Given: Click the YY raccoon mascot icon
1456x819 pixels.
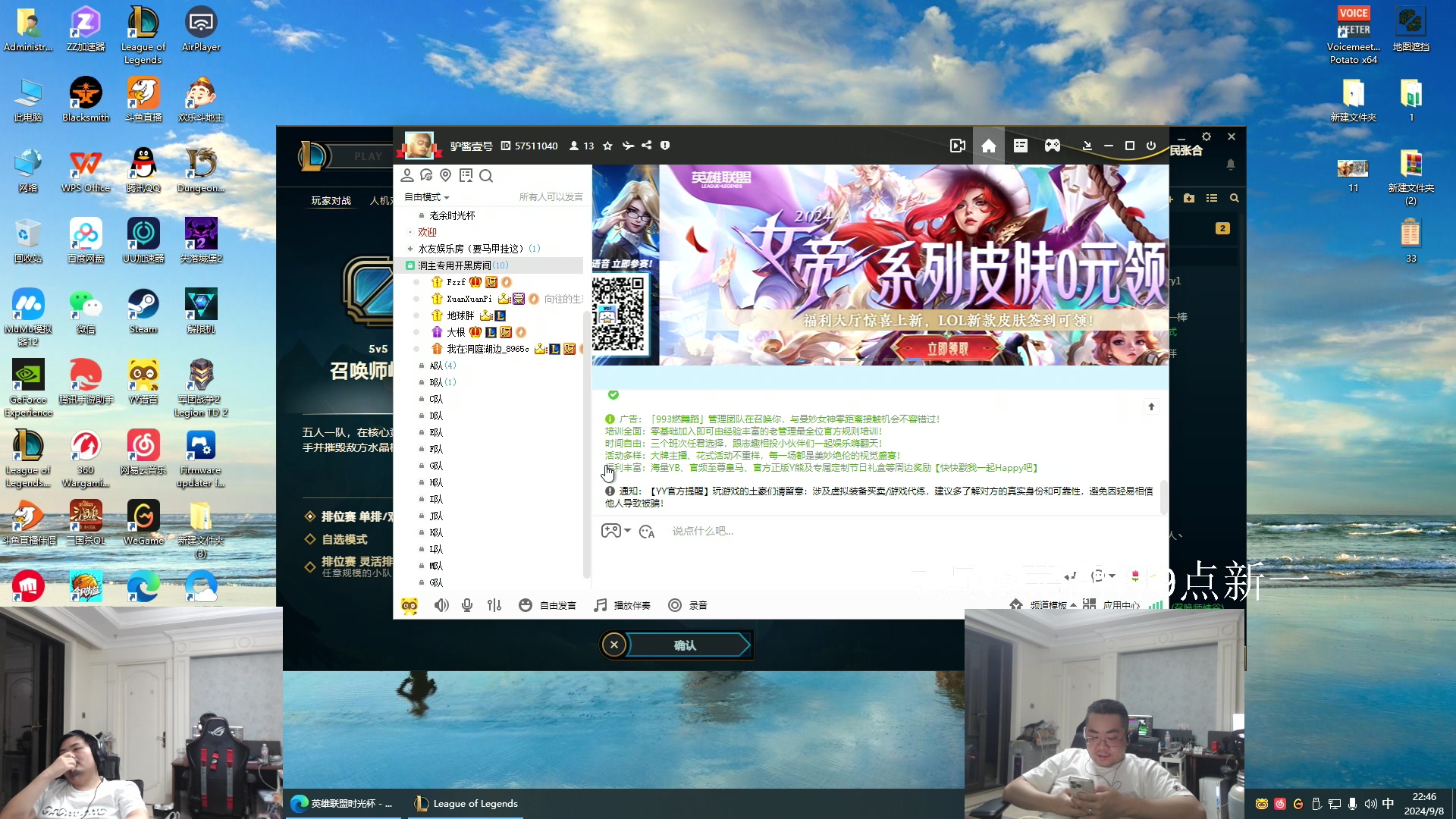Looking at the screenshot, I should pos(409,605).
